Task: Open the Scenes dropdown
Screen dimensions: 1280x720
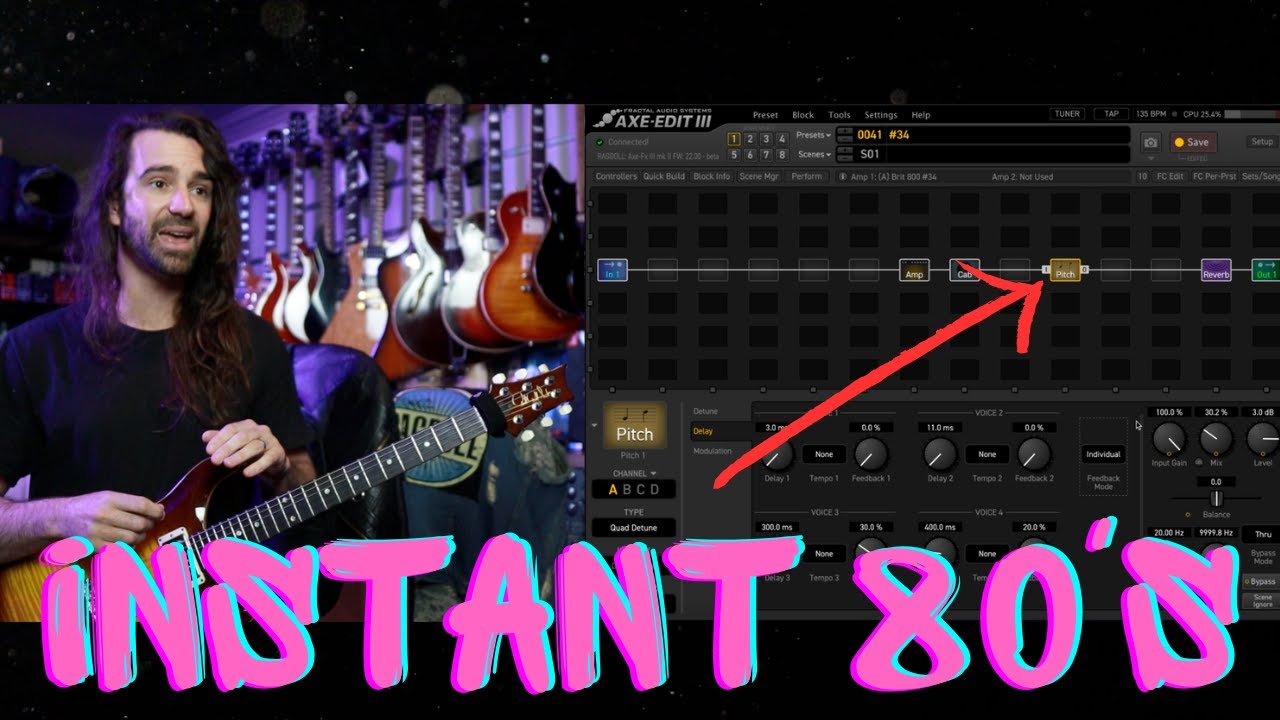Action: coord(814,155)
